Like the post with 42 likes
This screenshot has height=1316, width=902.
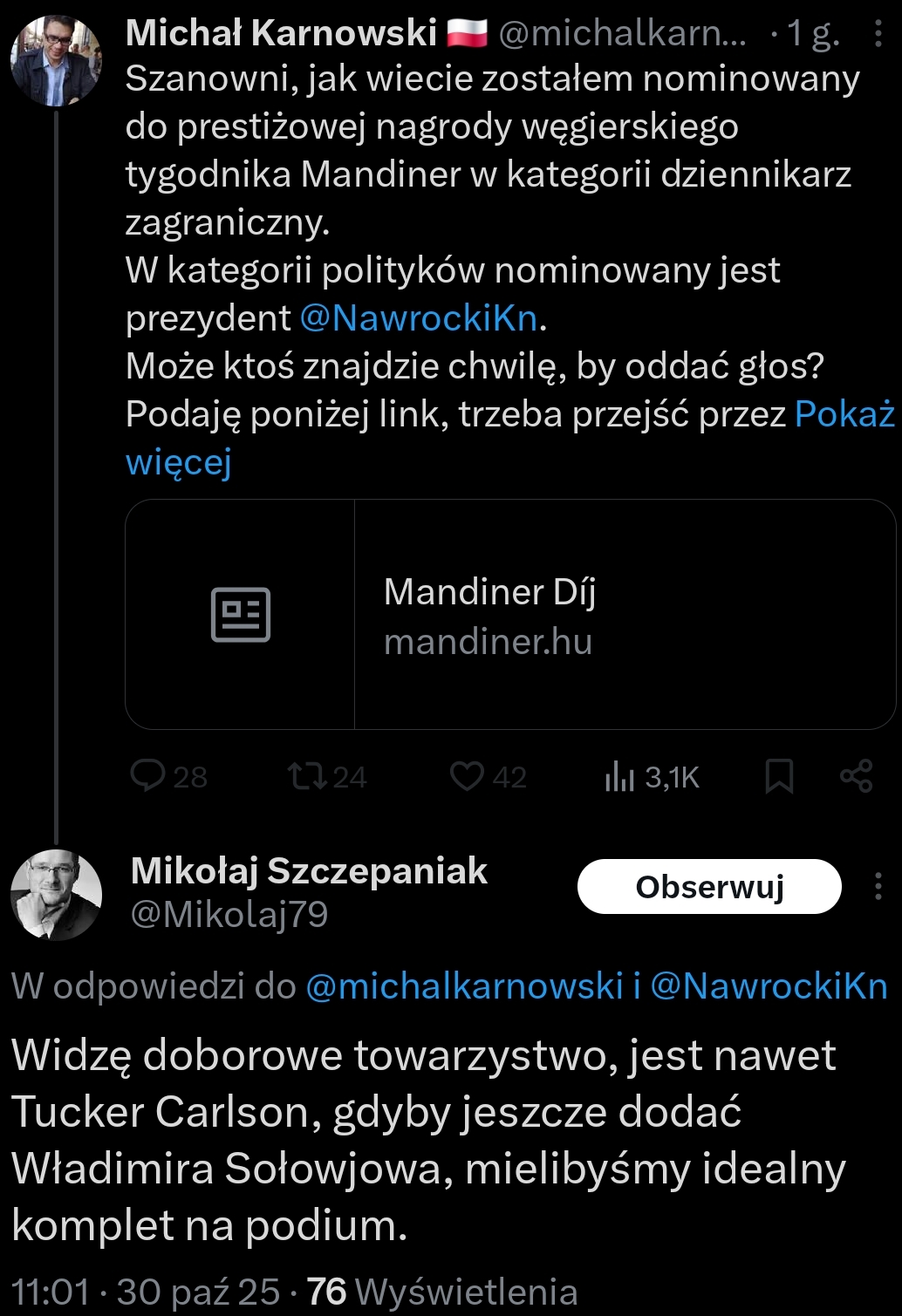pos(468,775)
